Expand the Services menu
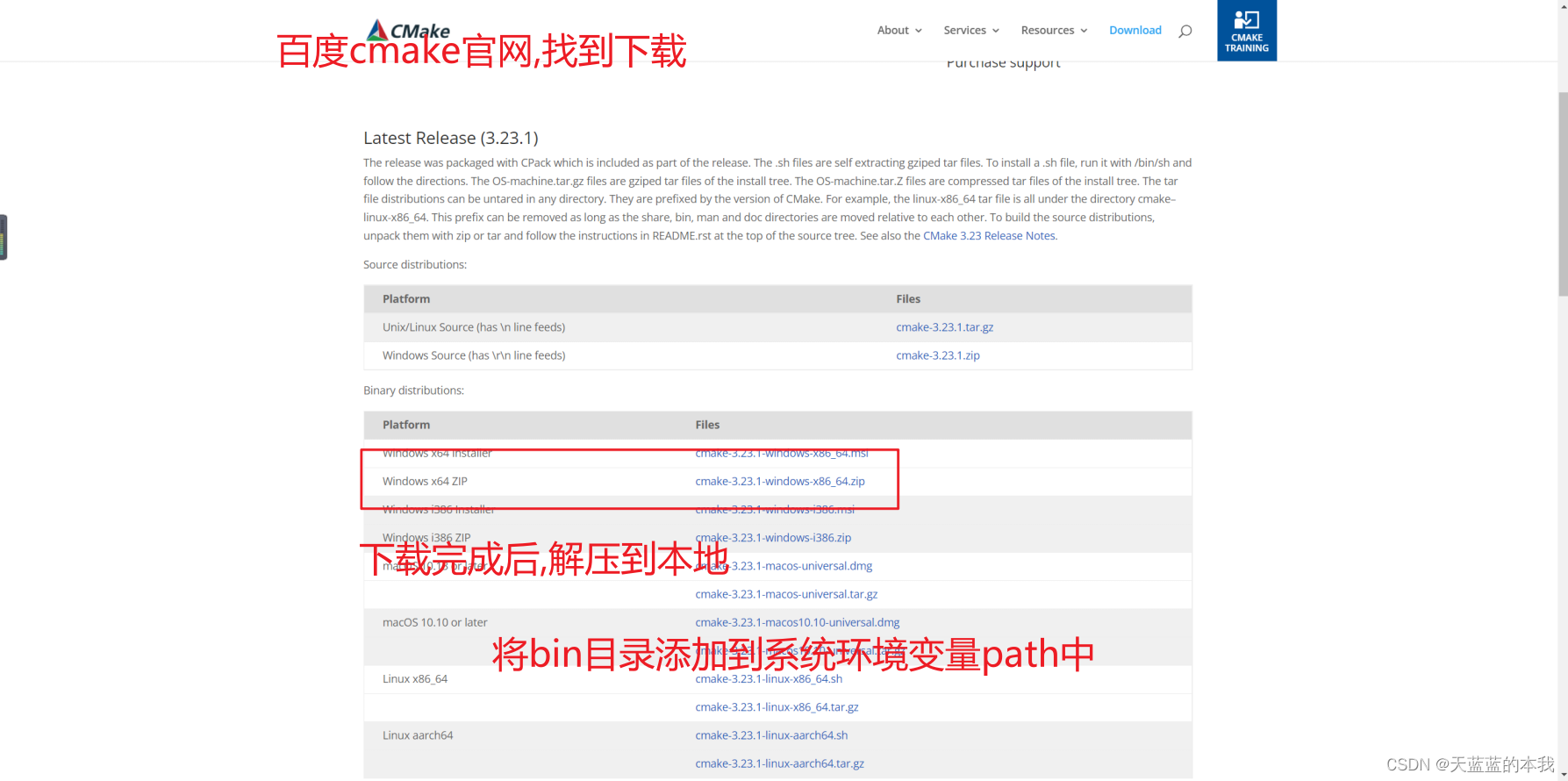The image size is (1568, 781). coord(971,30)
